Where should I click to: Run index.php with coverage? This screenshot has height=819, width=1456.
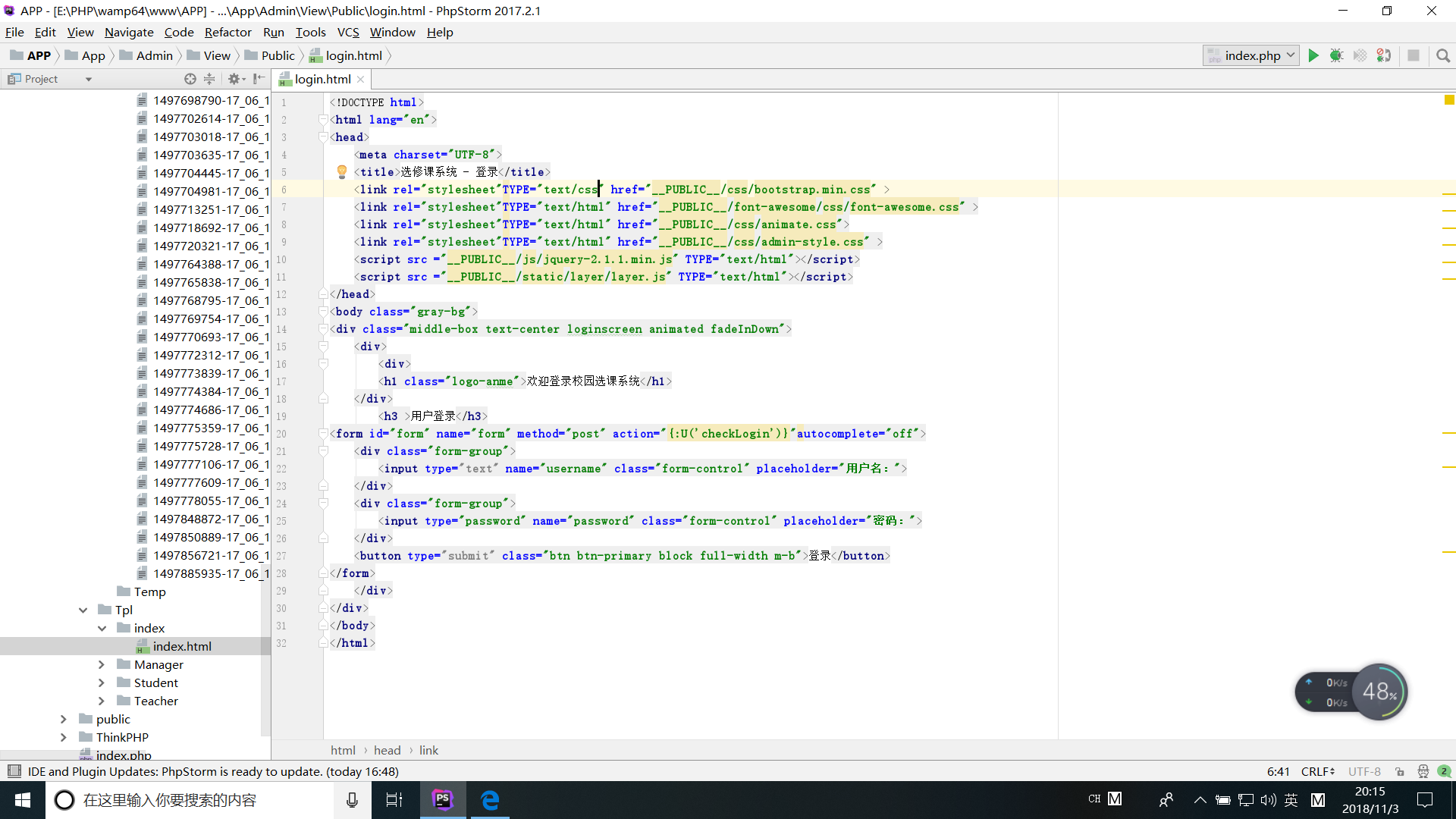click(x=1360, y=55)
